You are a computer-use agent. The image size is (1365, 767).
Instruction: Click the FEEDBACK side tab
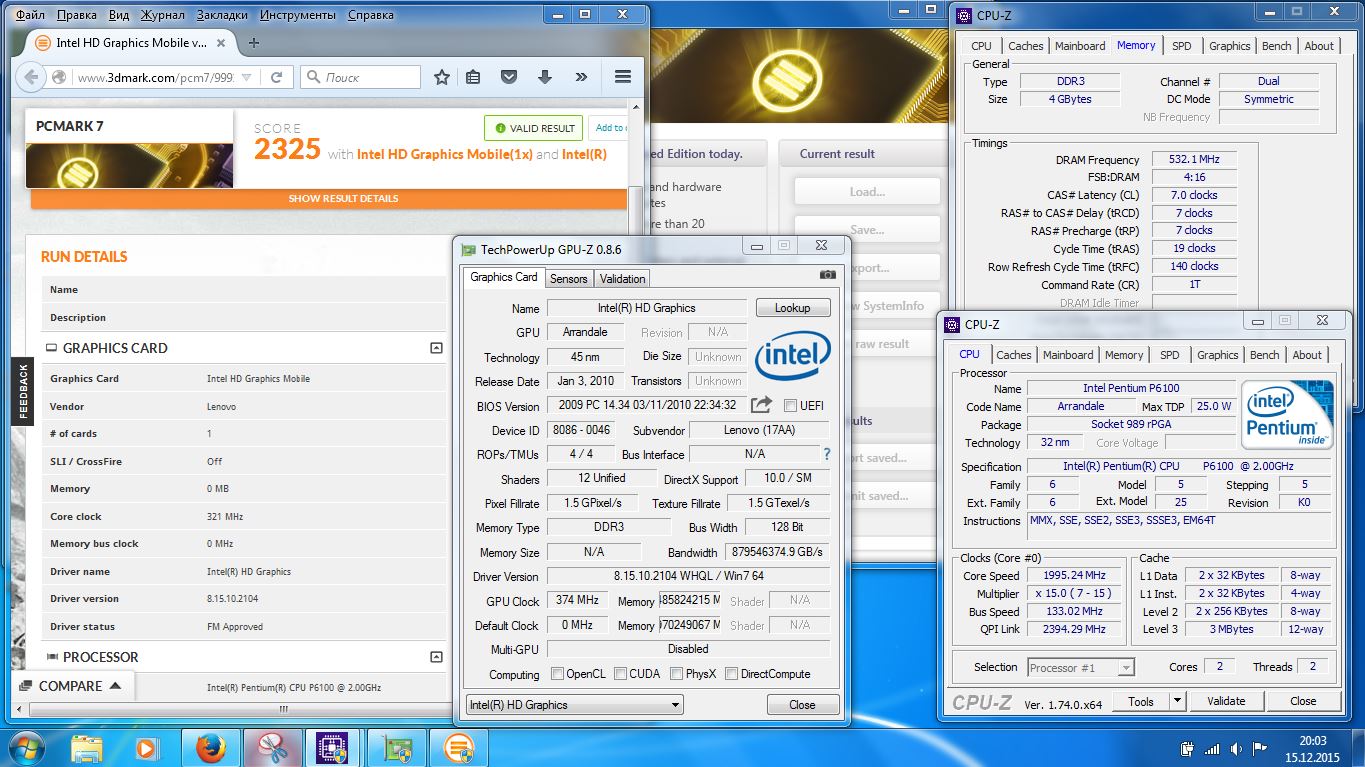click(x=23, y=391)
